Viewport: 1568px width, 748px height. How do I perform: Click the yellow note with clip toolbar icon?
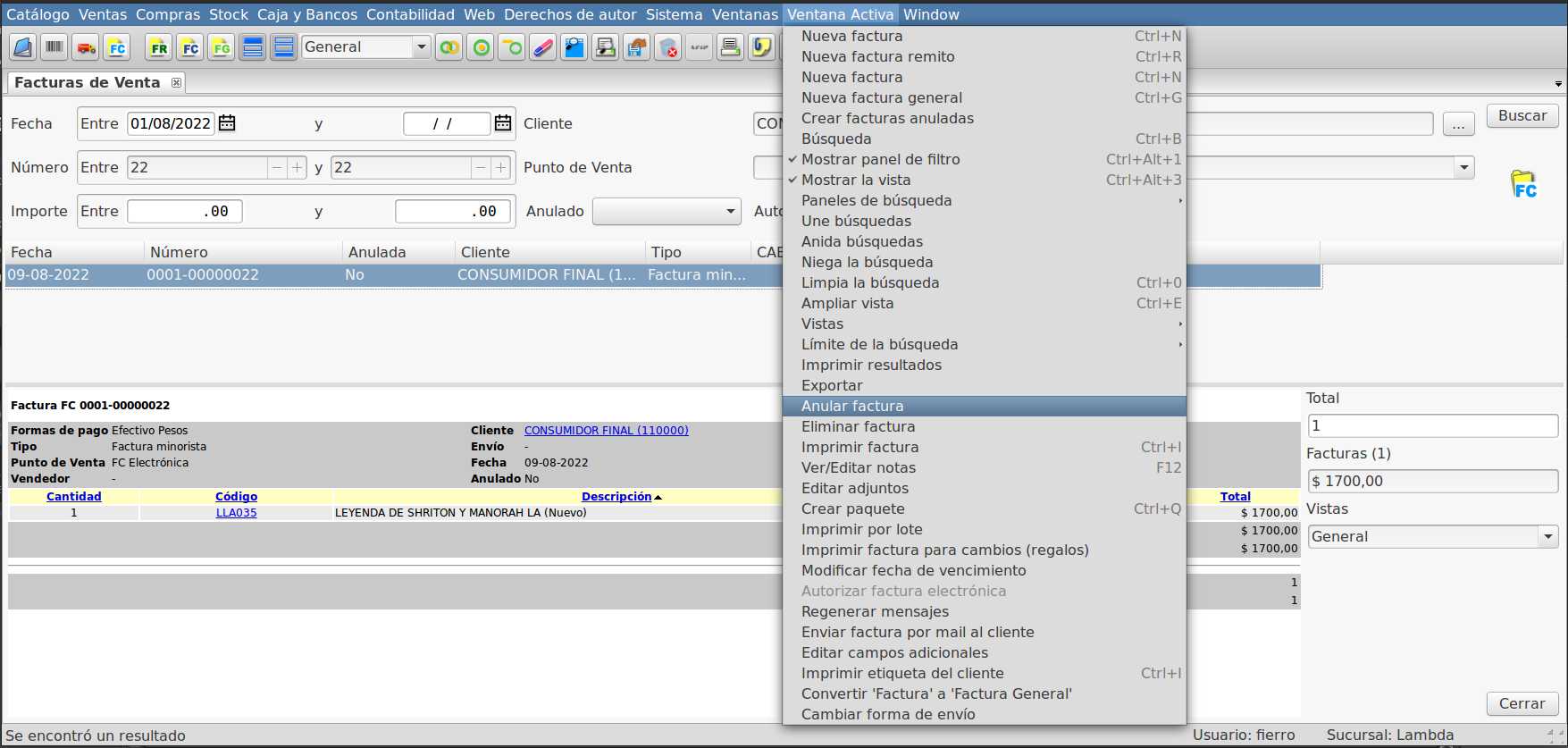pos(762,47)
